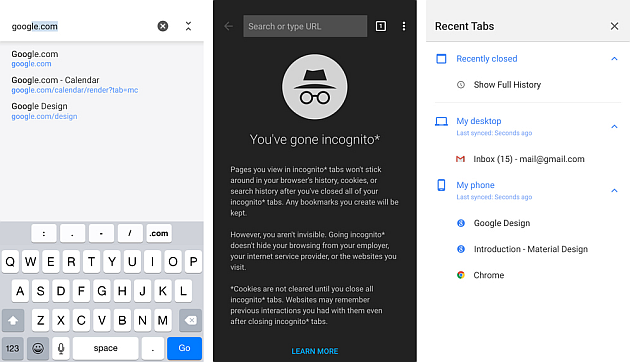Tap the microphone key on keyboard
The width and height of the screenshot is (630, 362).
(61, 348)
